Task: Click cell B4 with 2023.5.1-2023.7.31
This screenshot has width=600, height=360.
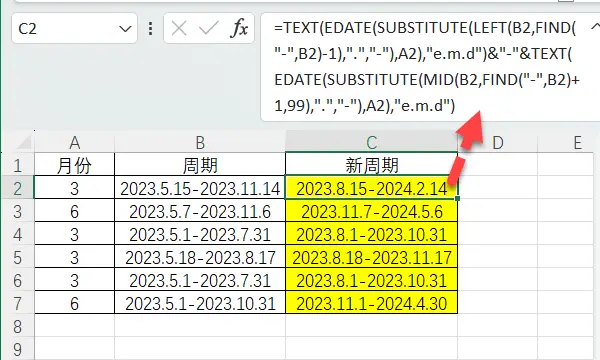Action: [200, 234]
